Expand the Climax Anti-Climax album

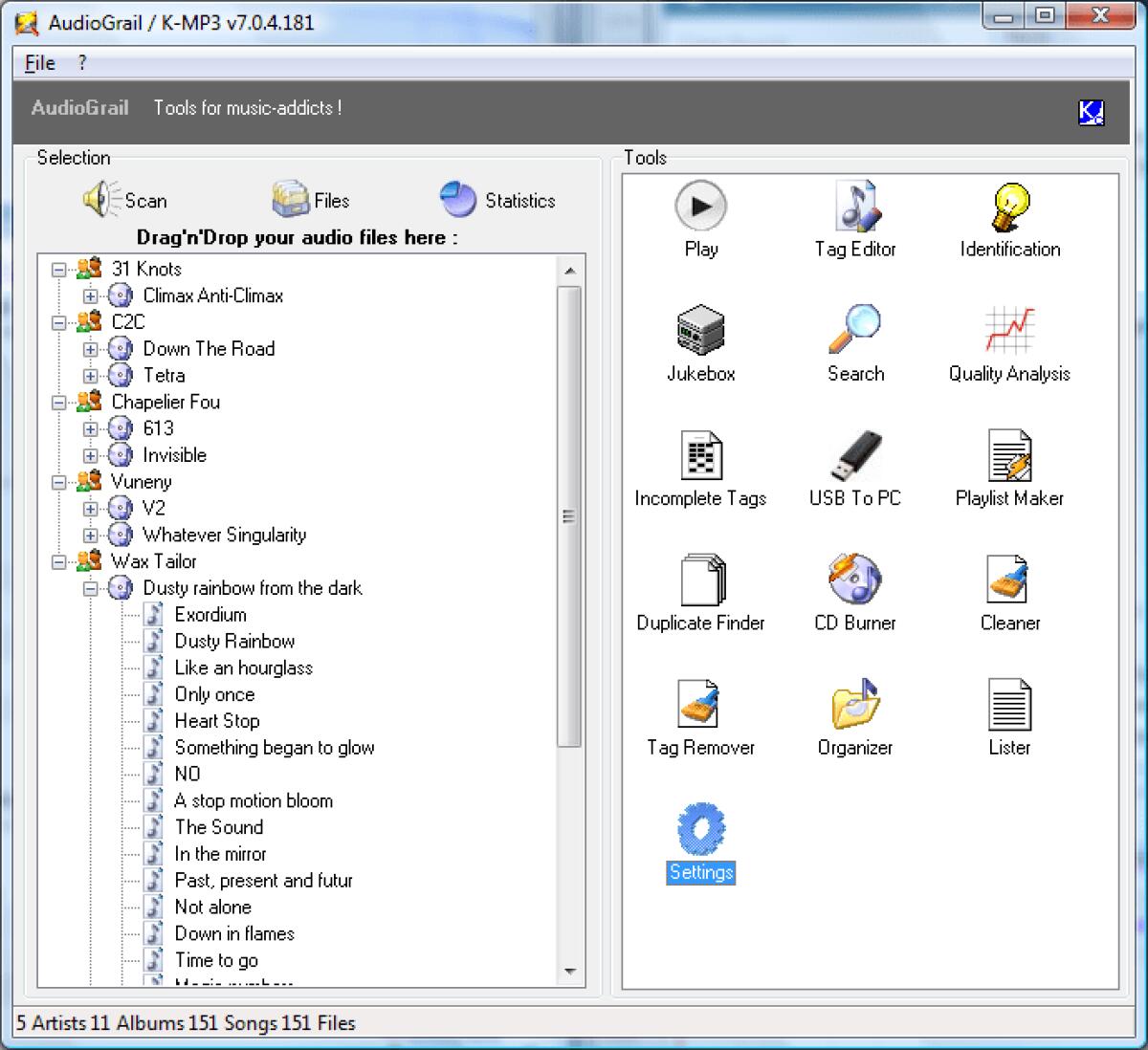point(90,295)
